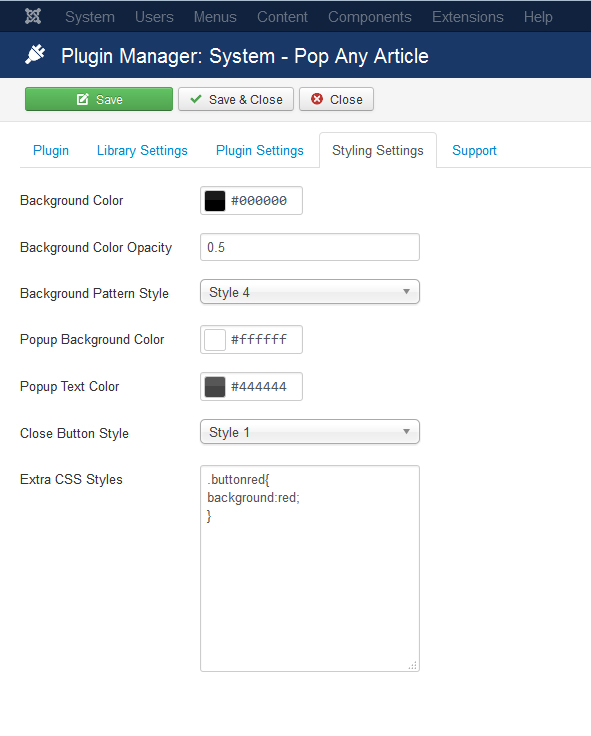The image size is (591, 736).
Task: Click the white Popup Background Color swatch
Action: pyautogui.click(x=215, y=340)
